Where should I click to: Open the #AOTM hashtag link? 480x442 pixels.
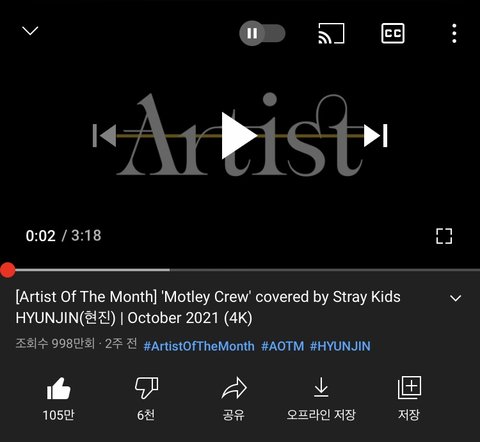(282, 346)
